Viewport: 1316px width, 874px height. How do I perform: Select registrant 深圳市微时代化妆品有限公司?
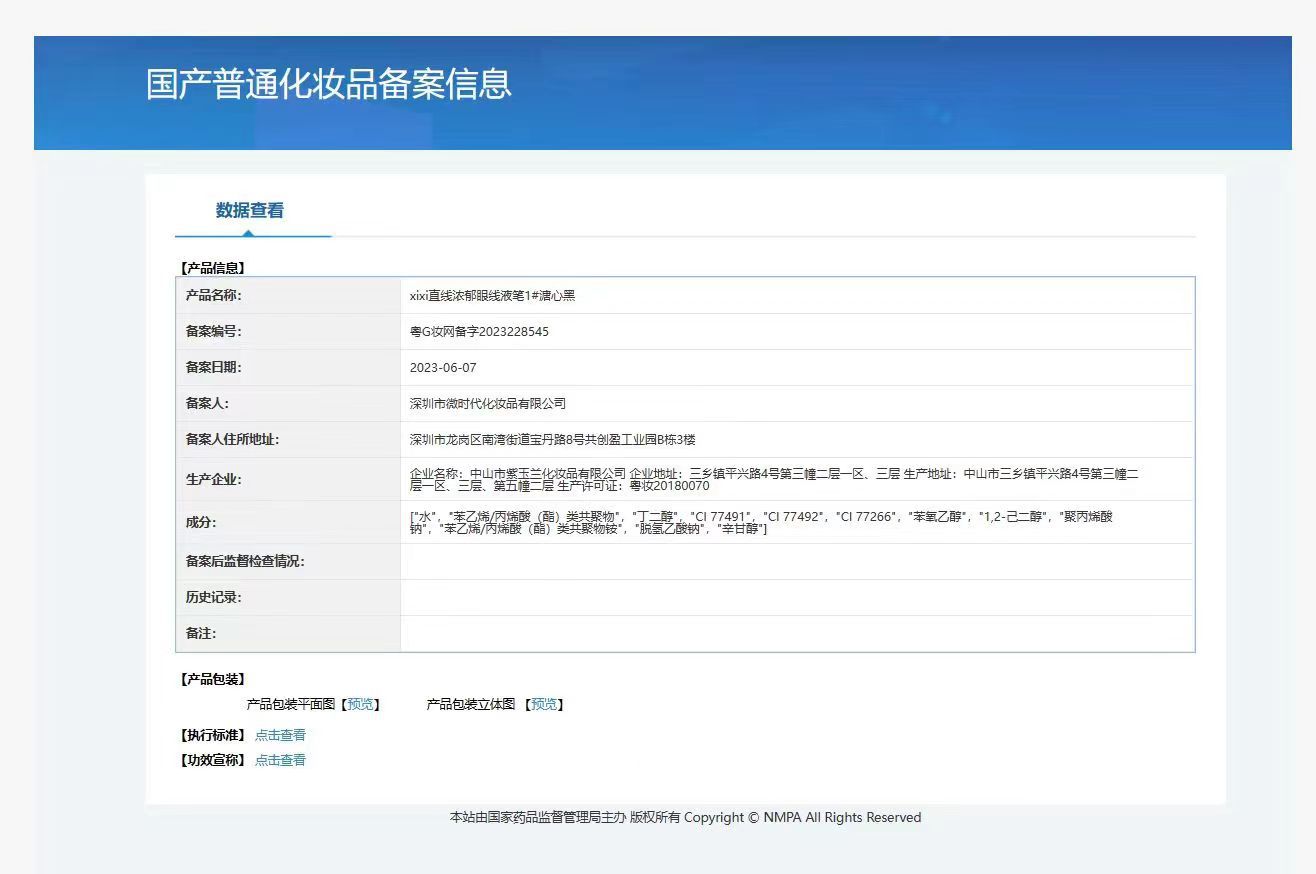[x=488, y=404]
